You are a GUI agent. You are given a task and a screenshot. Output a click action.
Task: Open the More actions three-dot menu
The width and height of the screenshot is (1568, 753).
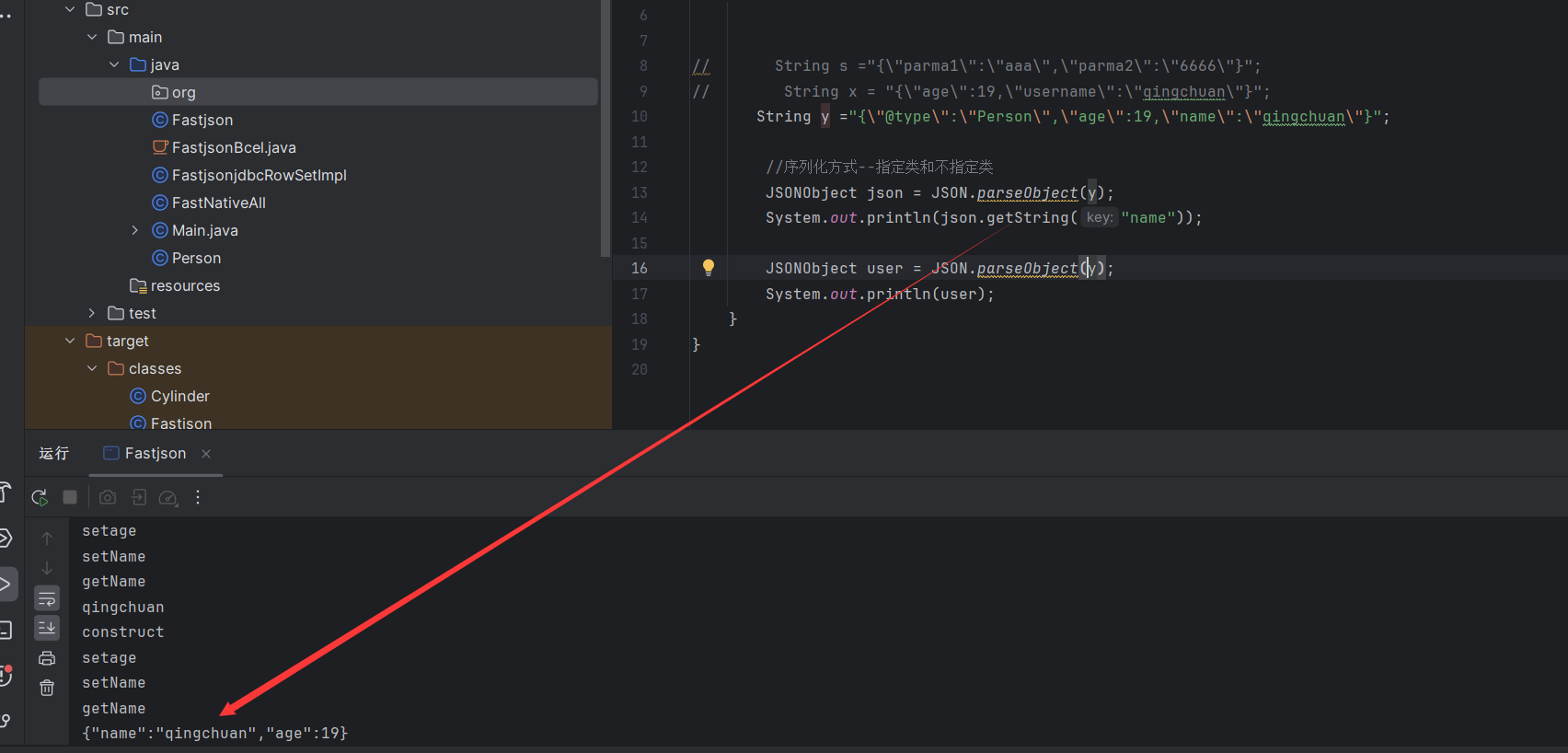[x=198, y=497]
